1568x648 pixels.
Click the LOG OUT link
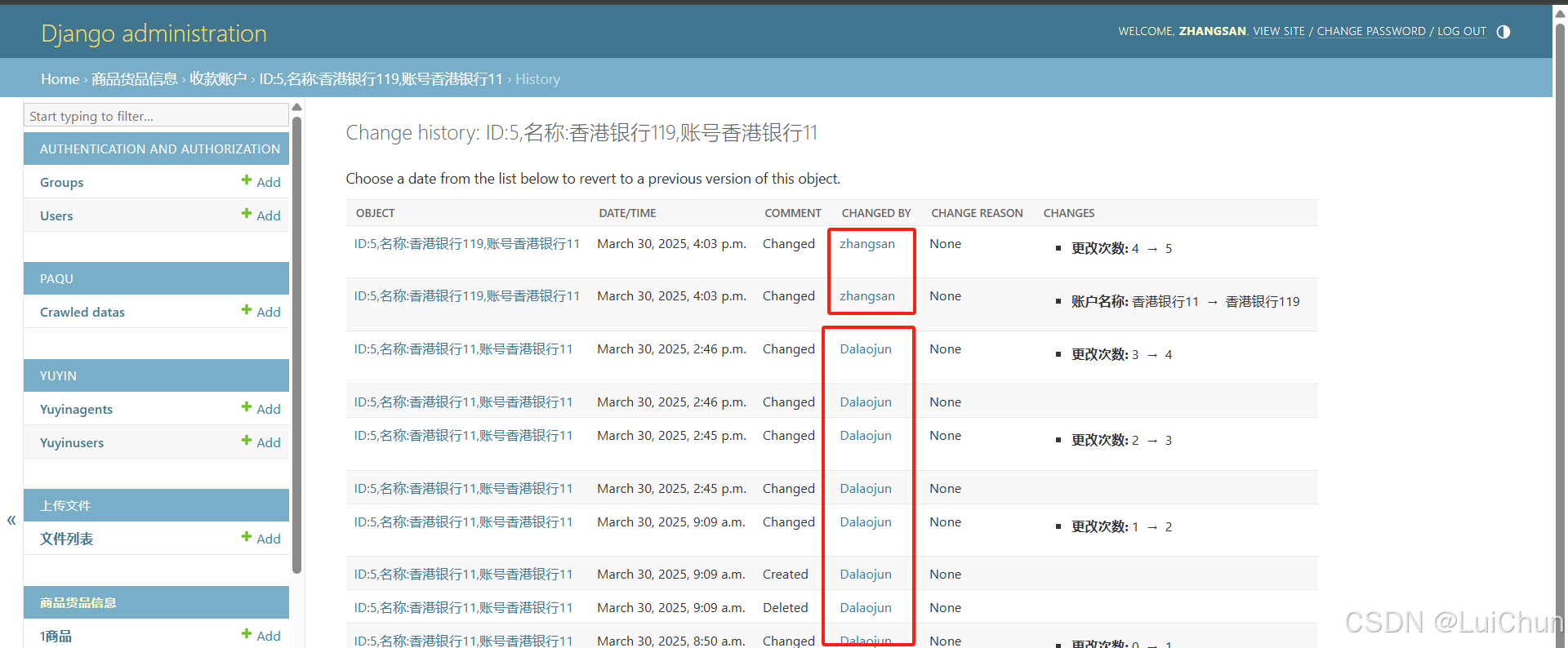[1462, 31]
